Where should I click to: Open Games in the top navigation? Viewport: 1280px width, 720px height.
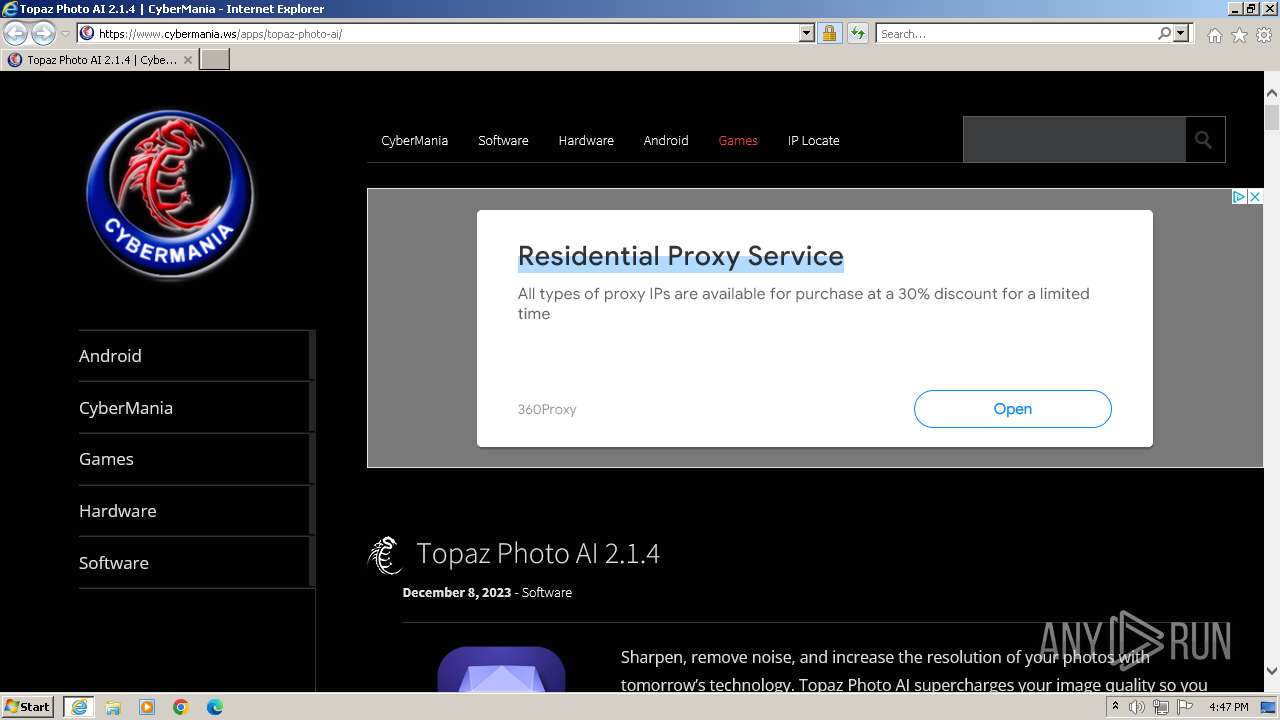coord(738,140)
